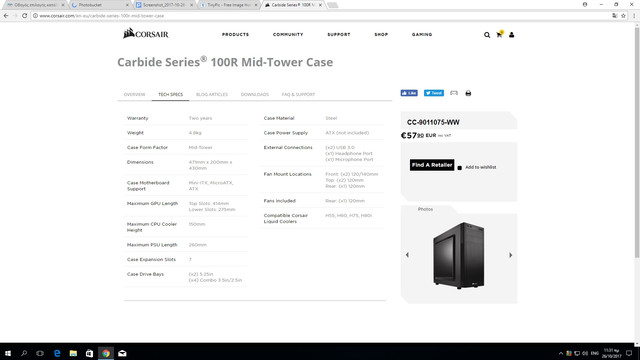Open the Gaming navigation menu
The image size is (640, 360).
[x=422, y=35]
